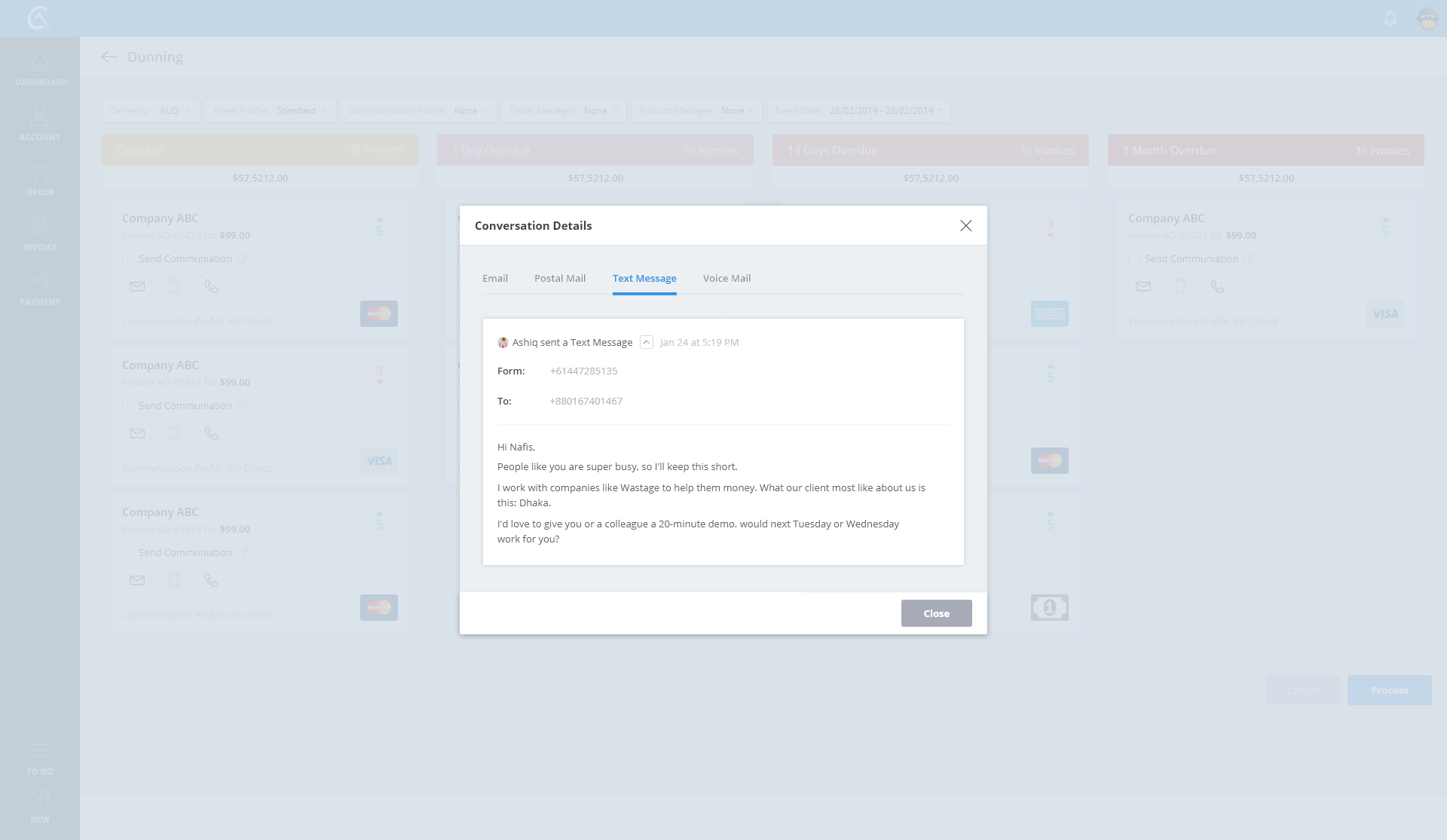Switch to the Postal Mail tab
Screen dimensions: 1447x840
[560, 278]
